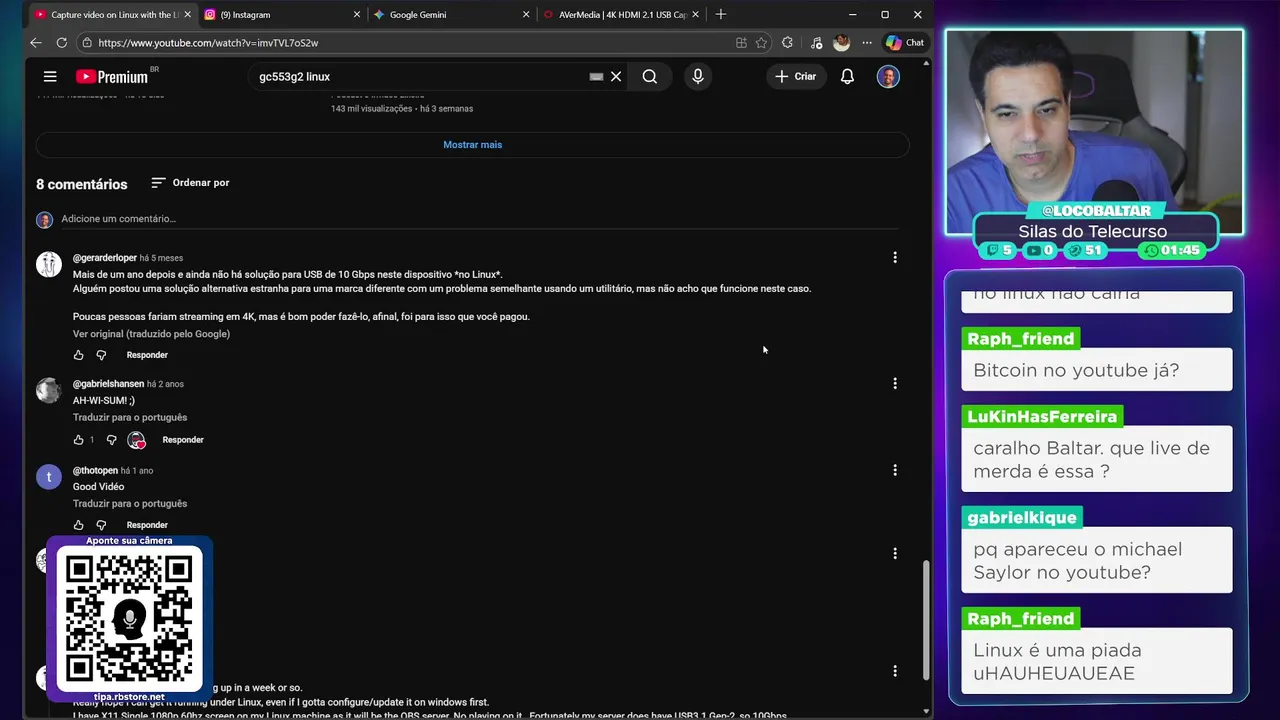Open browser profile avatar in toolbar

coord(841,43)
